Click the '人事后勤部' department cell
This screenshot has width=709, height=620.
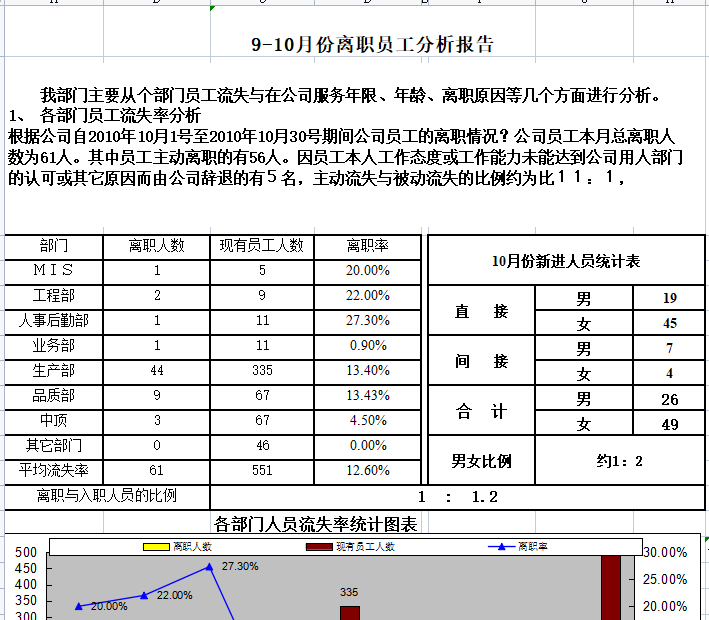pos(54,322)
